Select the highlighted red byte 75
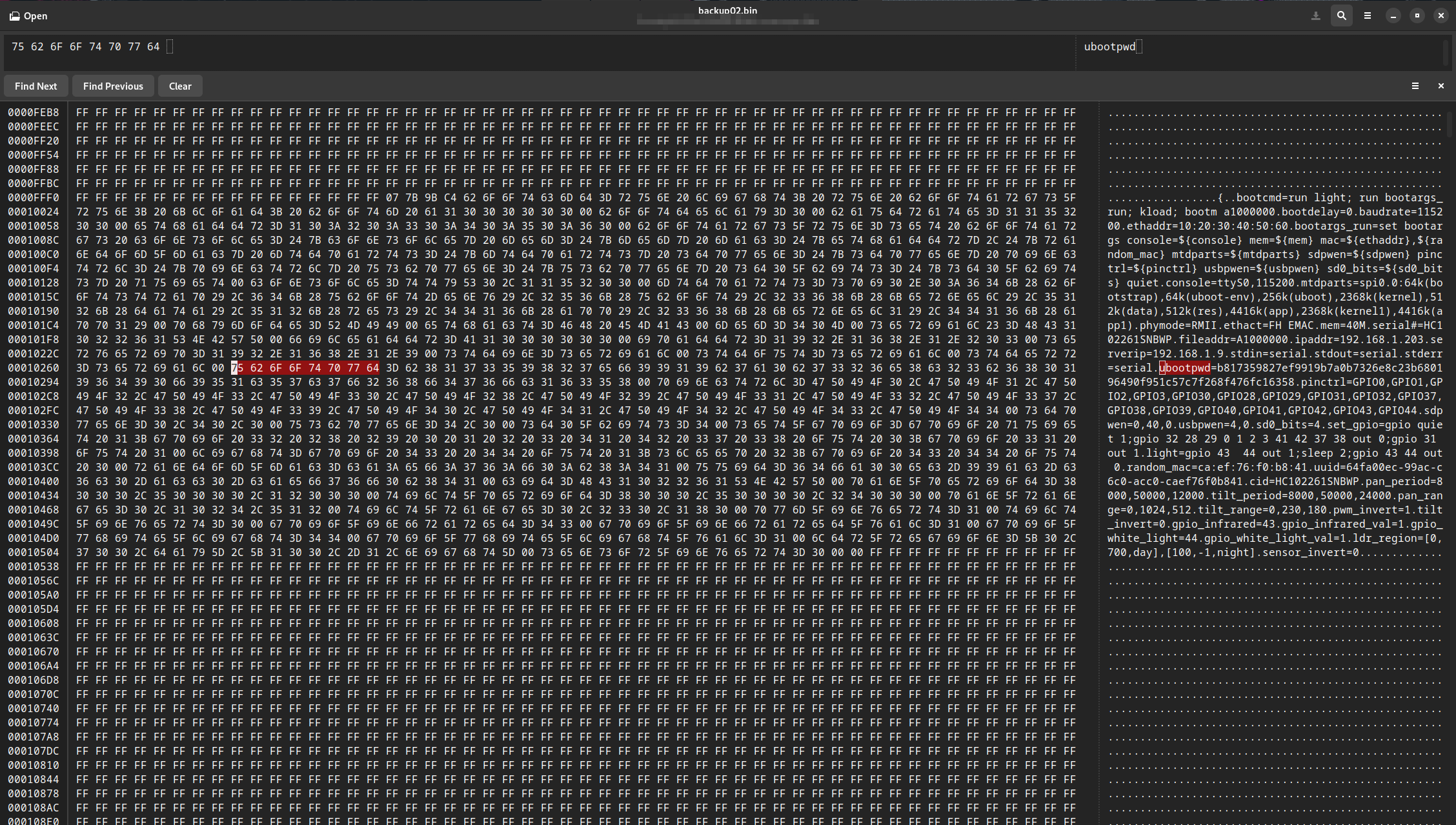 click(237, 368)
